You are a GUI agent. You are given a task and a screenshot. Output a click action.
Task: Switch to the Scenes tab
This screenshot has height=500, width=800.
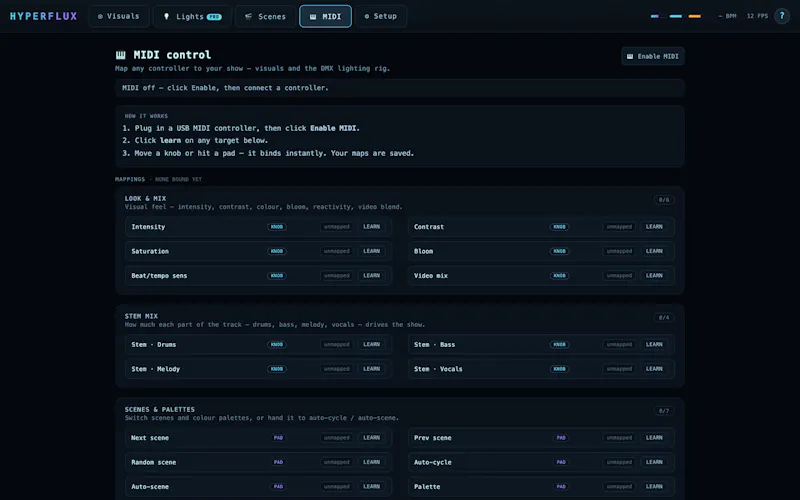coord(265,16)
